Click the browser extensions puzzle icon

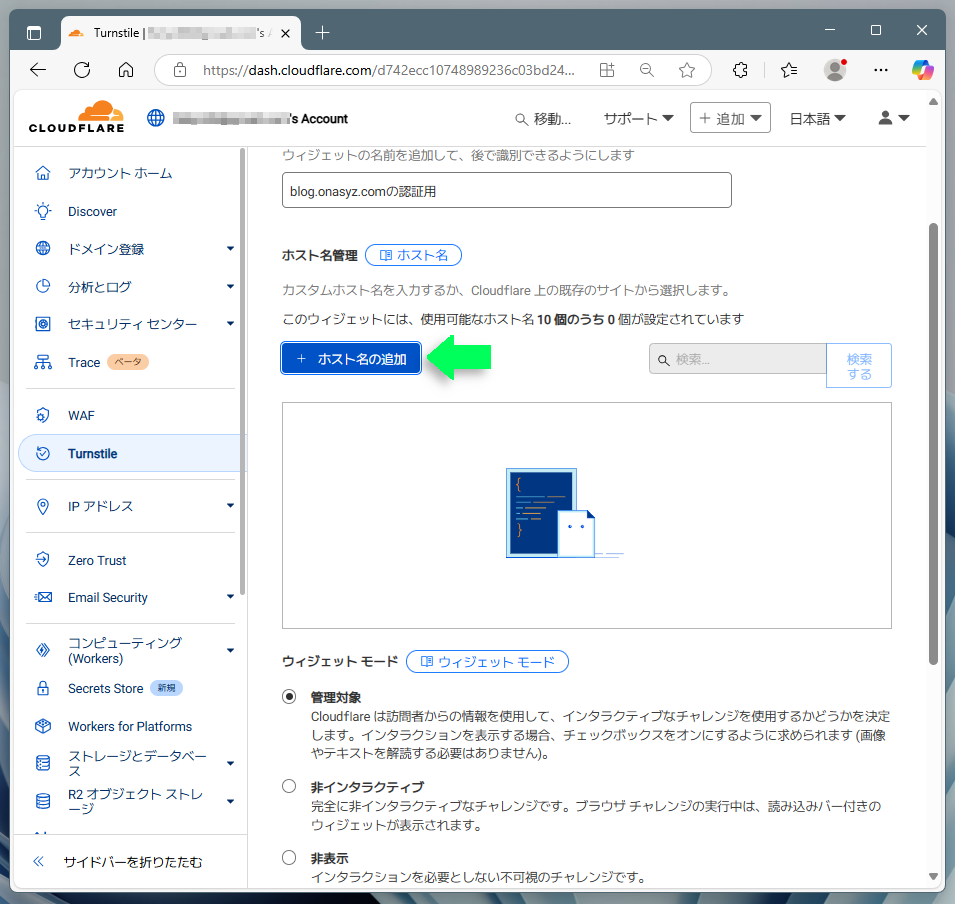740,70
